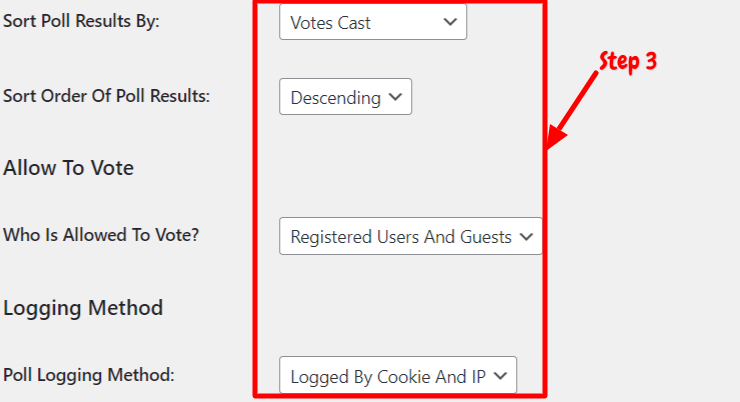Click the Poll Logging Method label
740x402 pixels.
[x=89, y=375]
